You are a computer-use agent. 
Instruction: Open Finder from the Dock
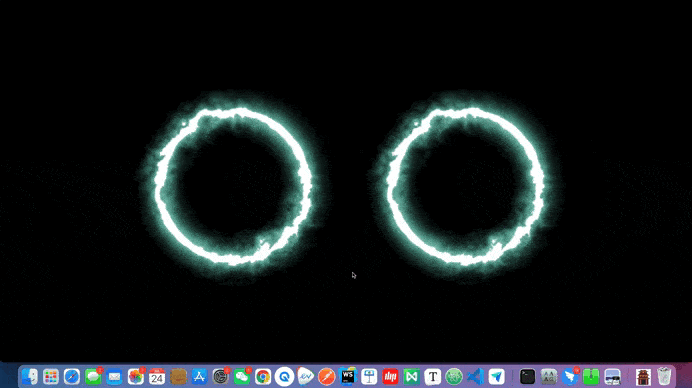(x=30, y=377)
